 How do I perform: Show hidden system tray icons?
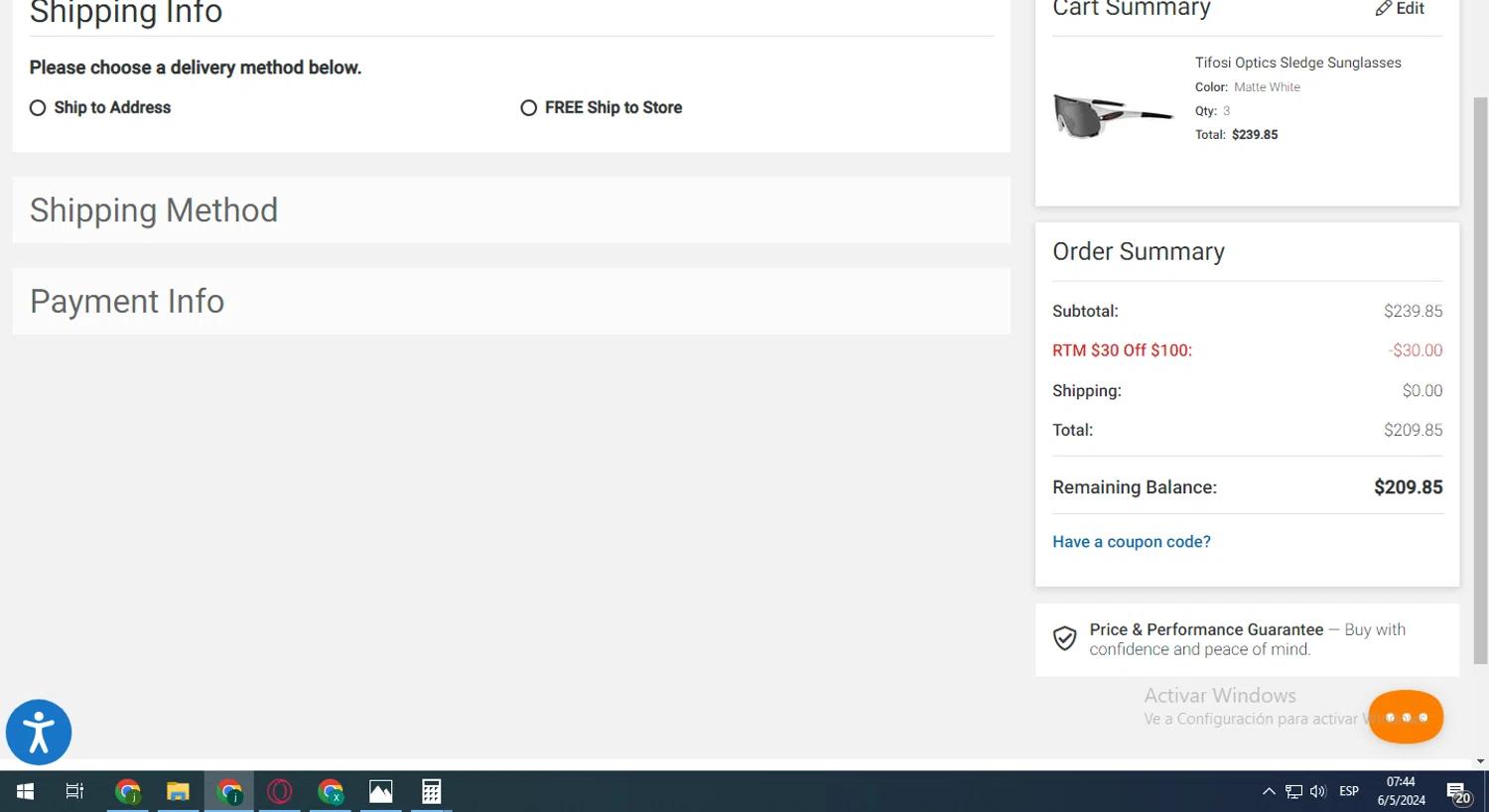coord(1269,791)
